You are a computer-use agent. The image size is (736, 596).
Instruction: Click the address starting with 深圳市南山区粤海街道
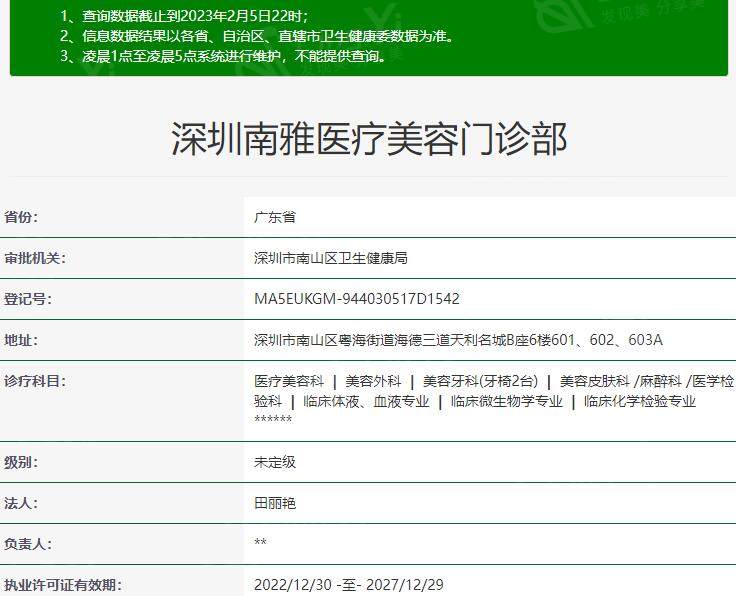pyautogui.click(x=459, y=340)
